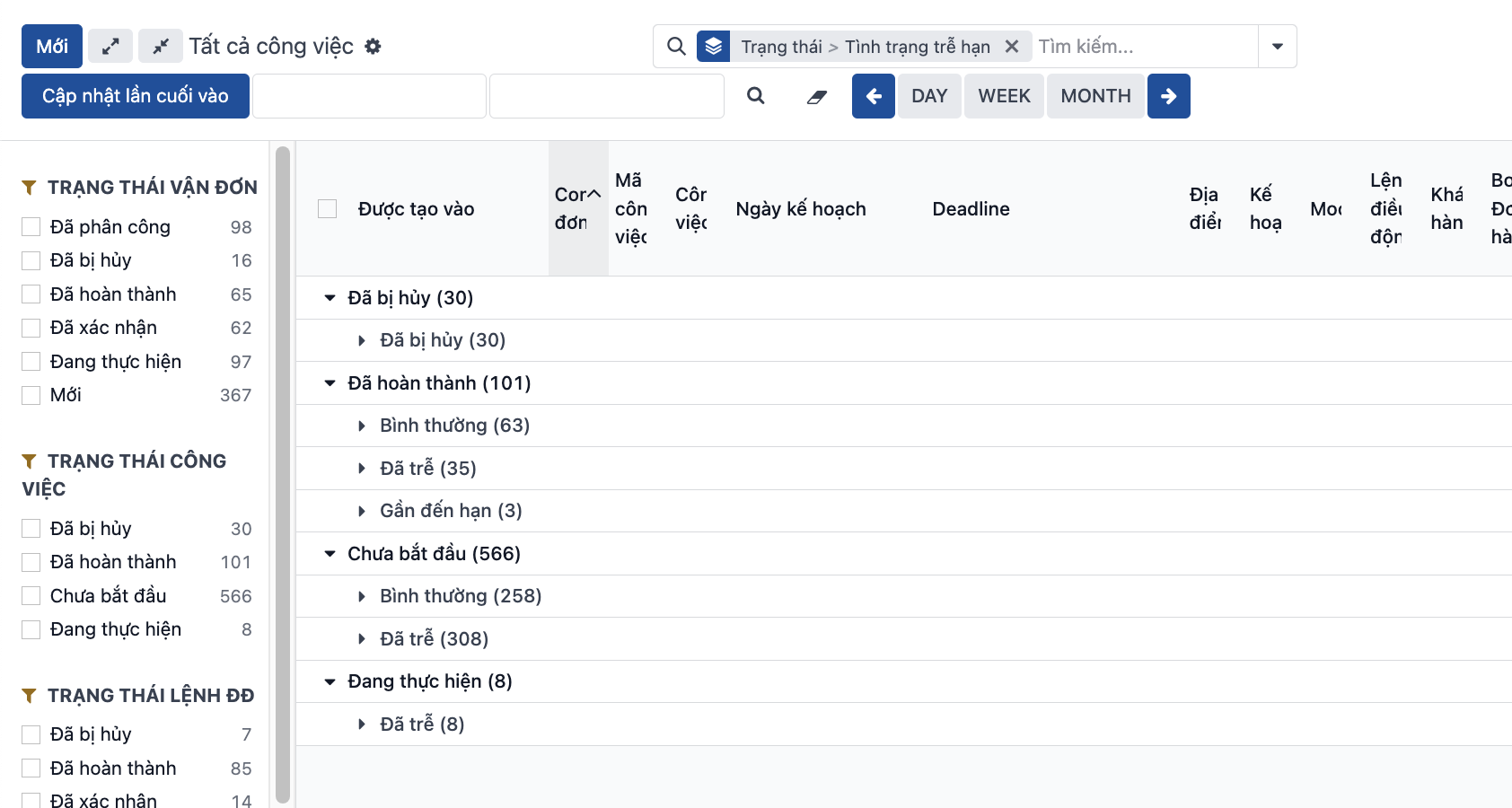Open the search options dropdown arrow
Image resolution: width=1512 pixels, height=808 pixels.
pyautogui.click(x=1277, y=46)
